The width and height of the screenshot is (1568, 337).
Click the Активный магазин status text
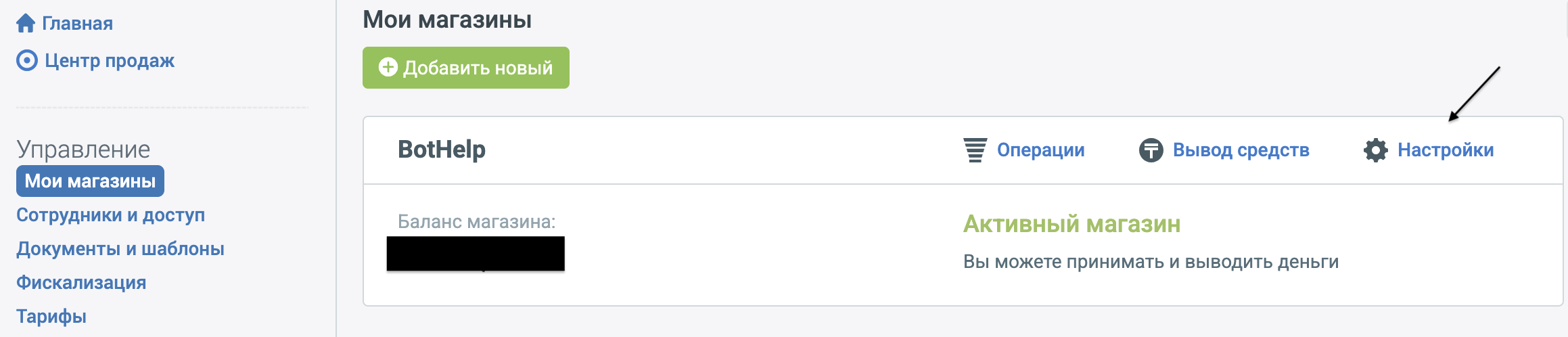click(1071, 224)
